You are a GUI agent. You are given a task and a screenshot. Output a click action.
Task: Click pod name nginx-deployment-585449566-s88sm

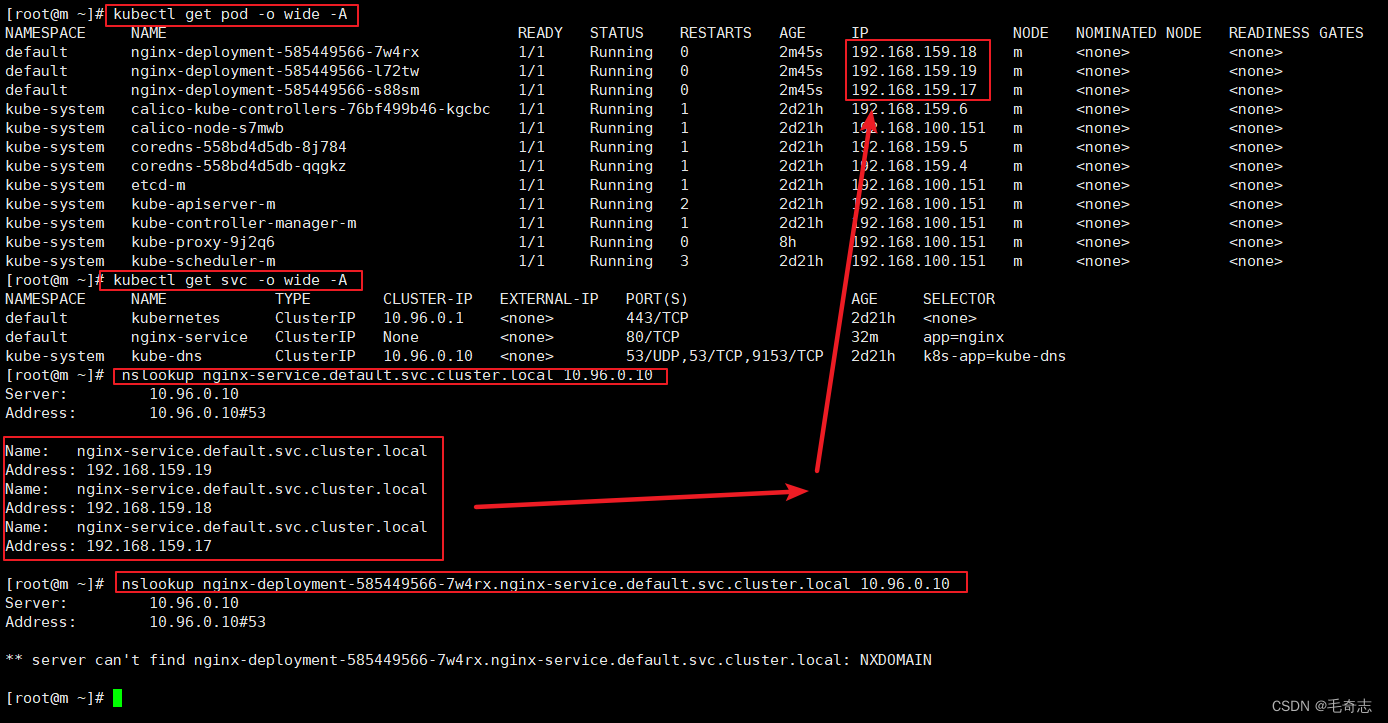(x=275, y=90)
